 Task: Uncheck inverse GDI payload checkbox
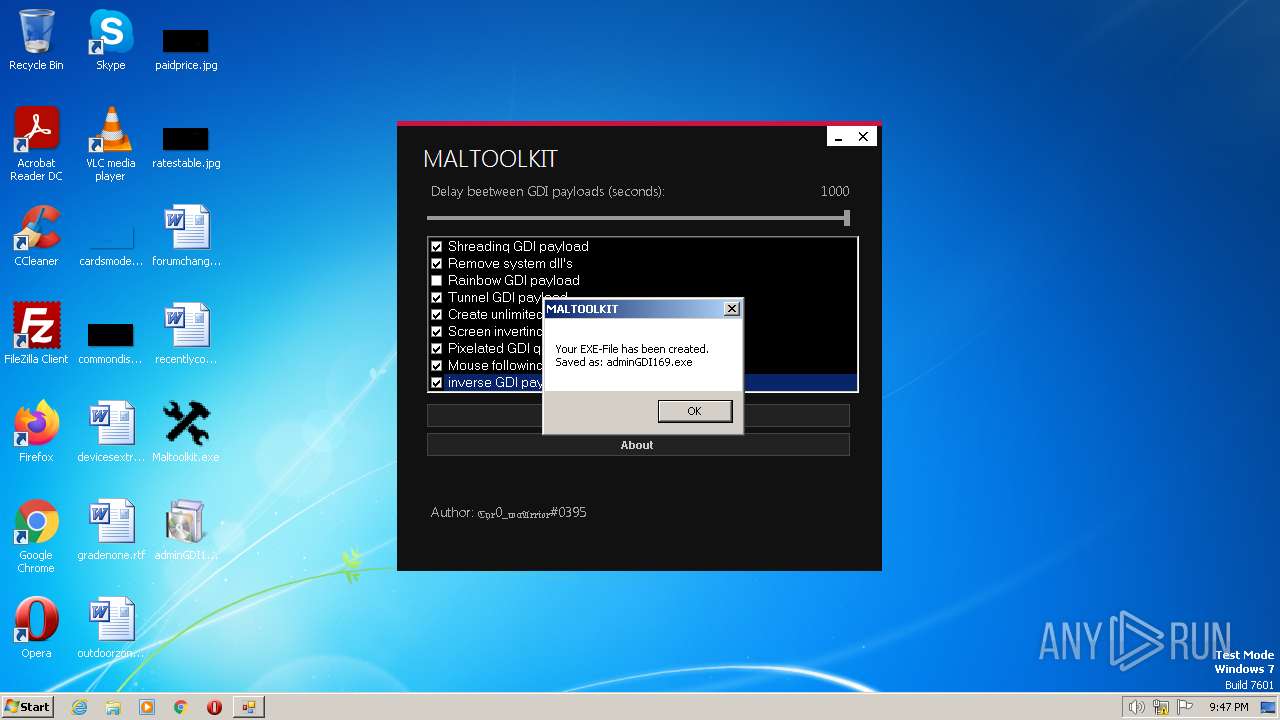pyautogui.click(x=436, y=382)
